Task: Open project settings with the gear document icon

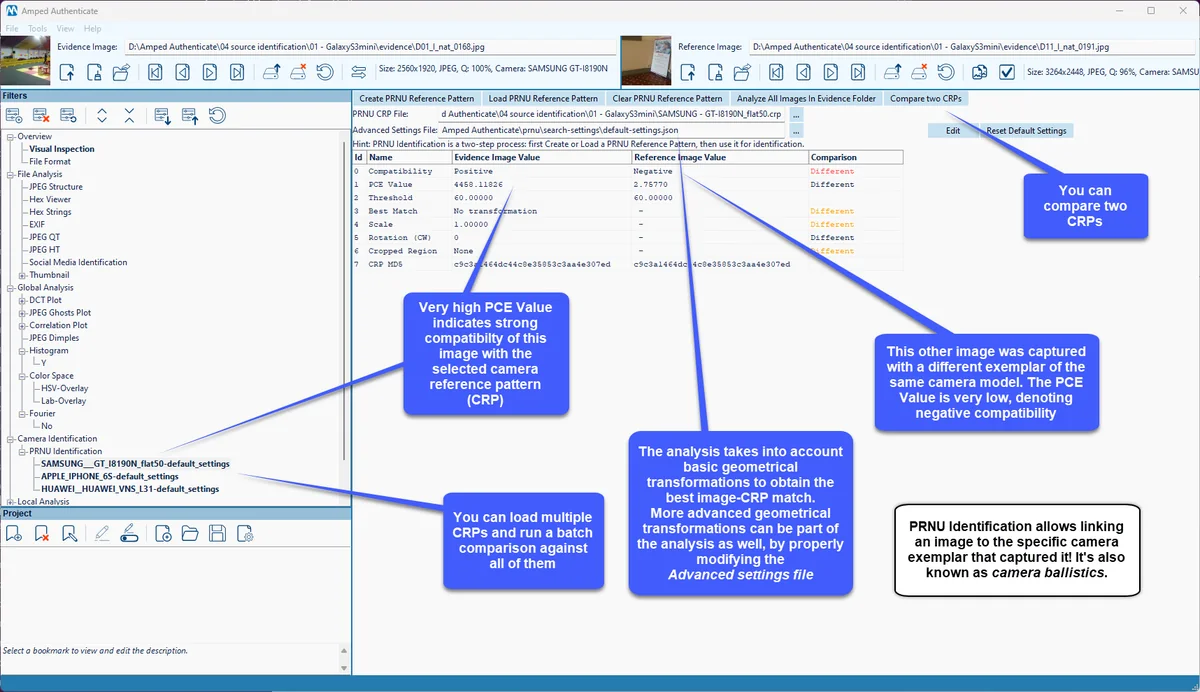Action: click(244, 534)
